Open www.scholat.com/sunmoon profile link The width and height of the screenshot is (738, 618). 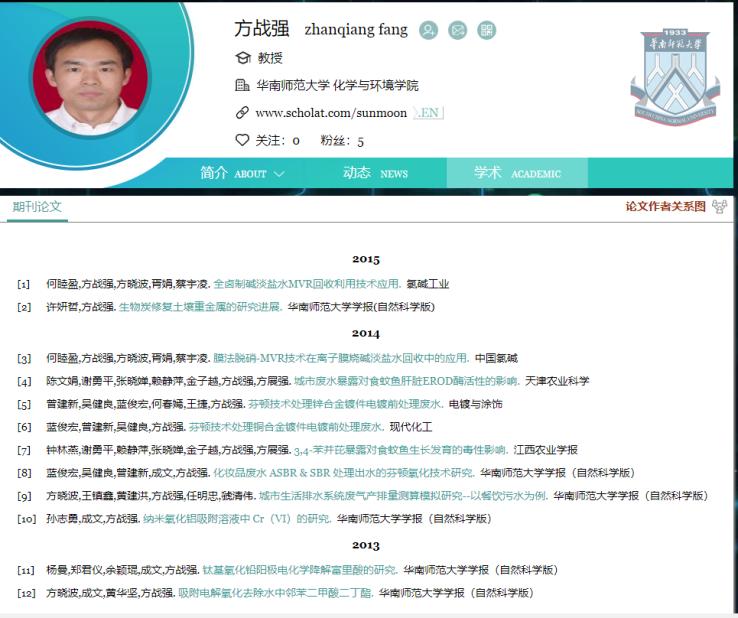[x=331, y=113]
